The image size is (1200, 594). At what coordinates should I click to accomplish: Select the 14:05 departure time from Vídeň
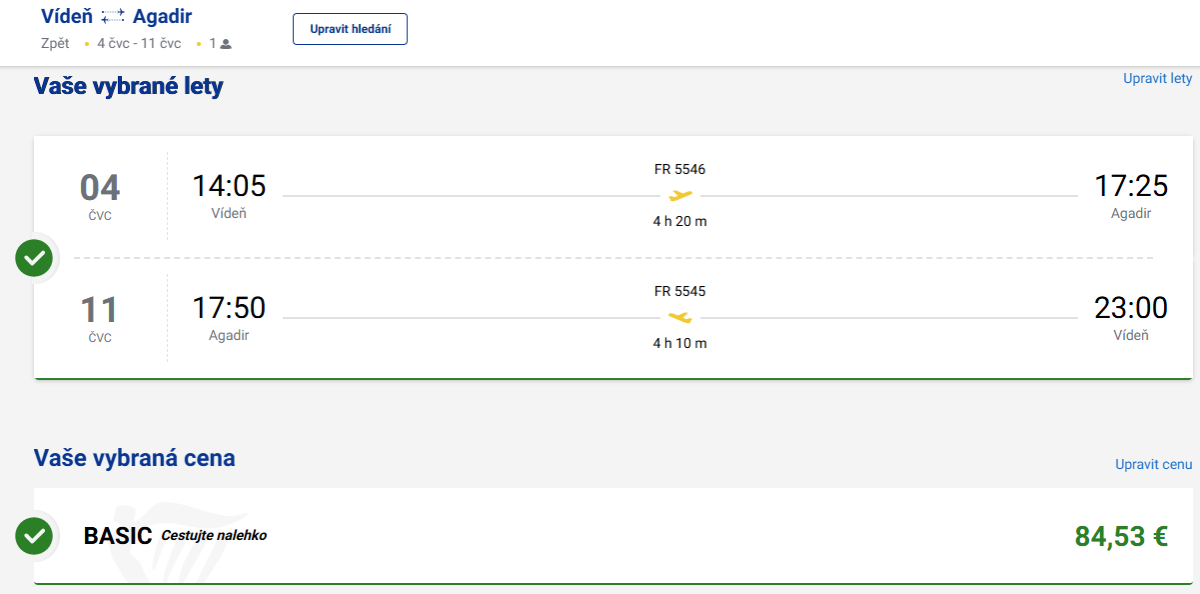[229, 186]
